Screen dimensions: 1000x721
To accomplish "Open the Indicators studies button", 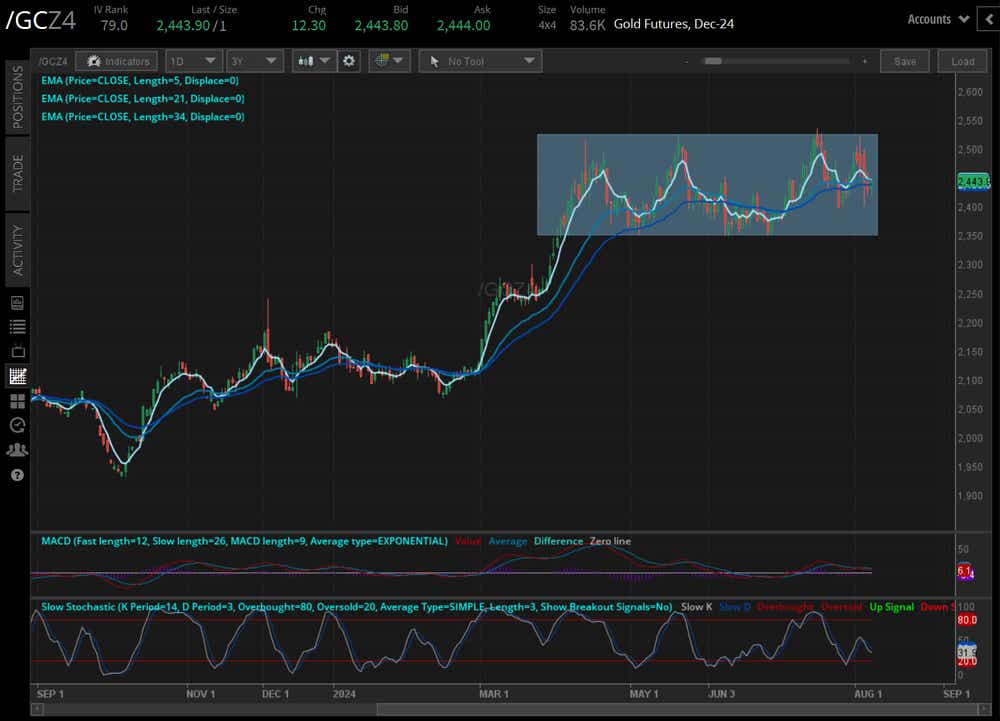I will [117, 61].
